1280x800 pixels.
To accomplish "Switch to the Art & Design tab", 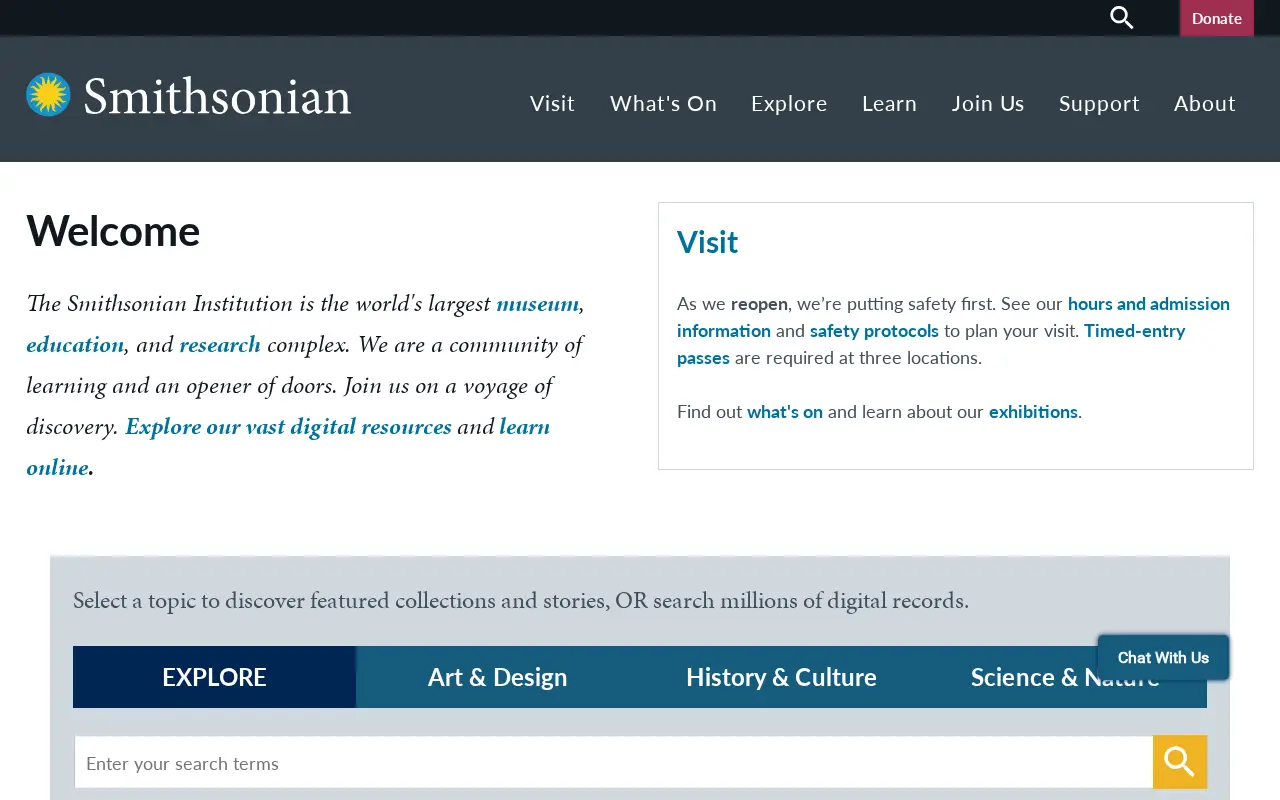I will [497, 677].
